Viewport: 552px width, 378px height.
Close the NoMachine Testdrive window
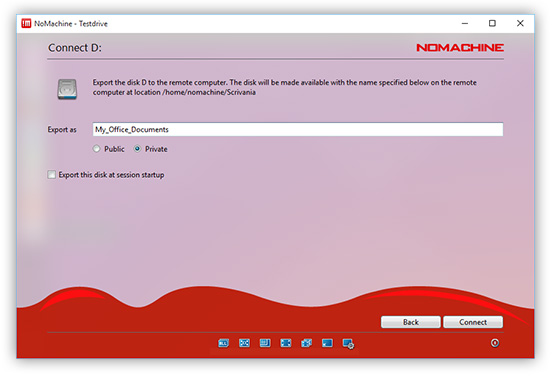tap(520, 23)
